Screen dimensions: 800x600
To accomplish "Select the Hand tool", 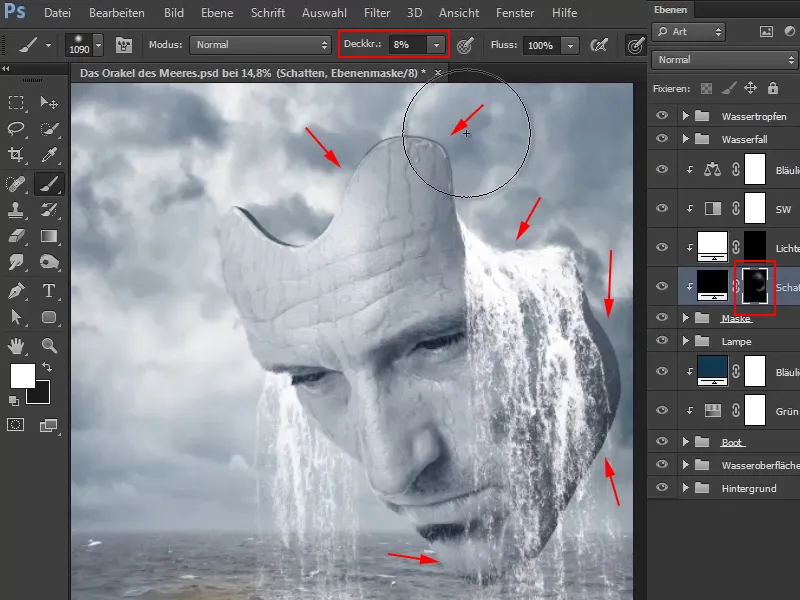I will (x=16, y=345).
